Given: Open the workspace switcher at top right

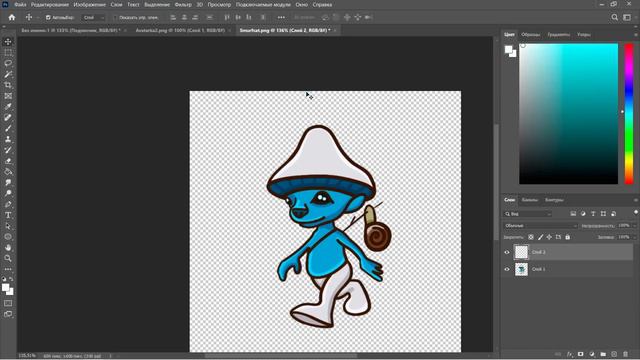Looking at the screenshot, I should pos(627,18).
